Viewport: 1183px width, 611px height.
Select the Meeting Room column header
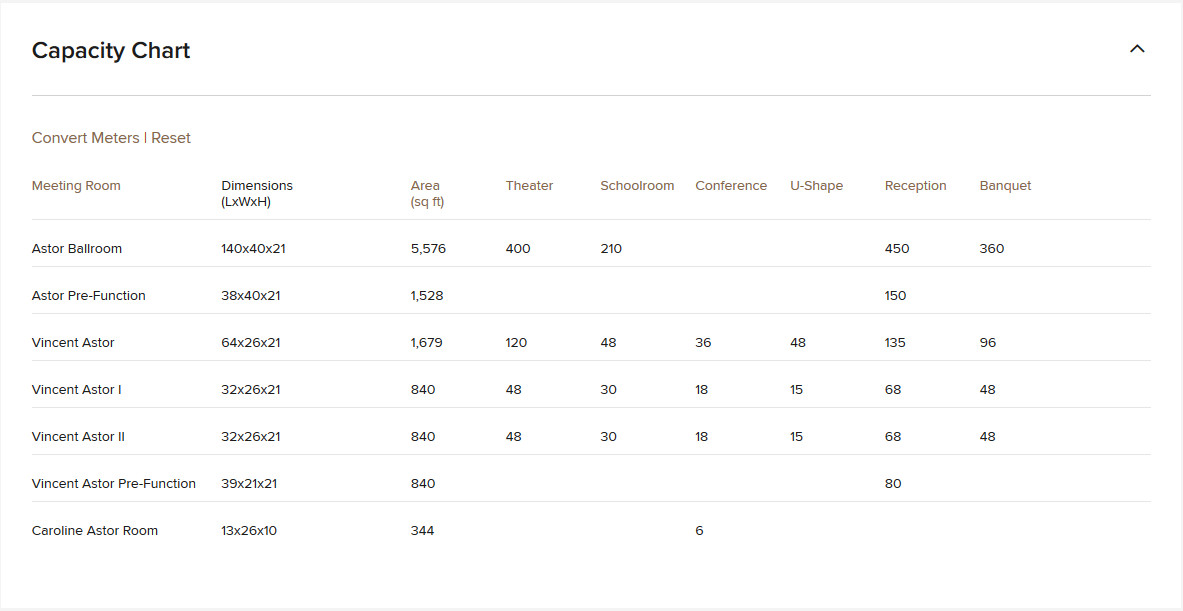[76, 186]
